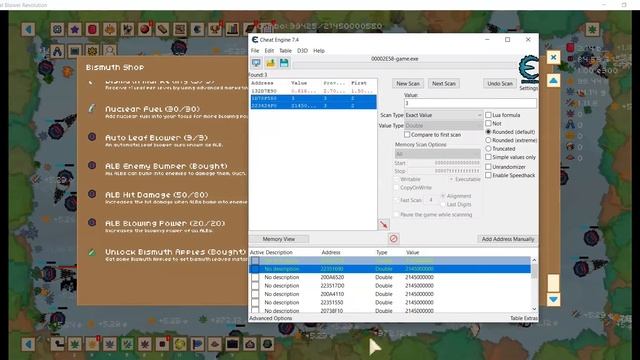Open the Memory Scan Options dropdown

pyautogui.click(x=437, y=153)
